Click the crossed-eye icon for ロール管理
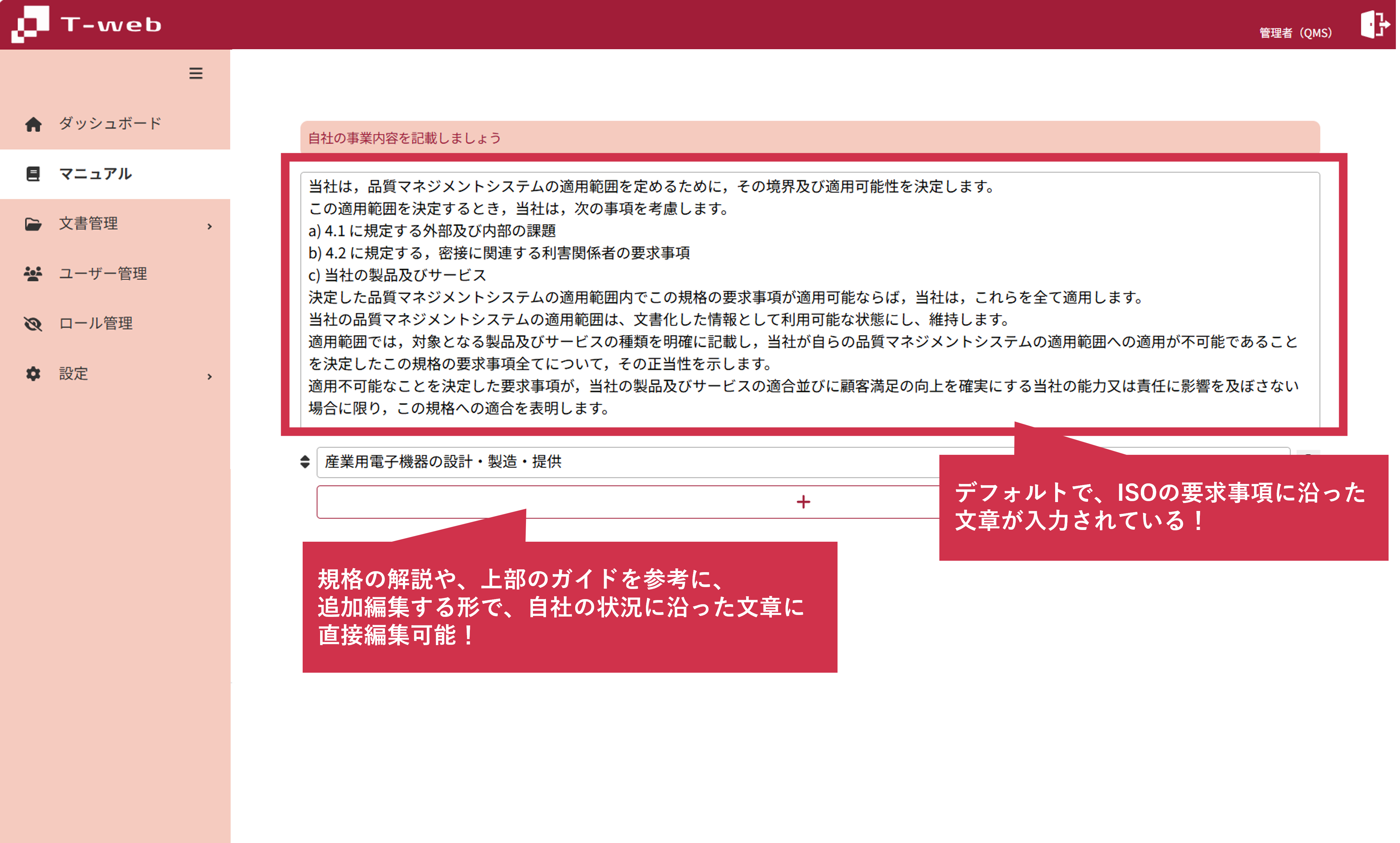The width and height of the screenshot is (1400, 843). [33, 324]
